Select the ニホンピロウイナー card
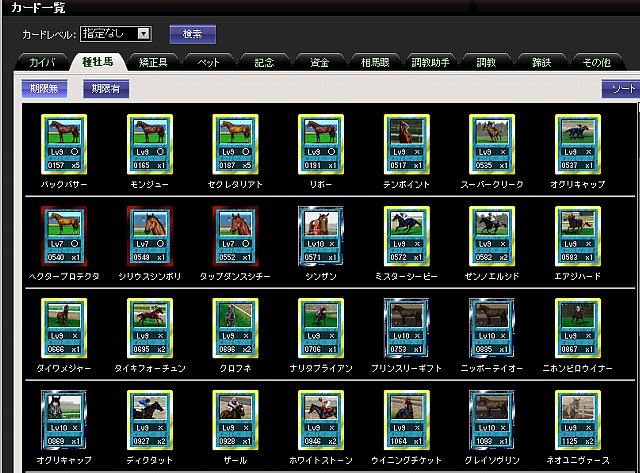The width and height of the screenshot is (640, 473). tap(578, 328)
